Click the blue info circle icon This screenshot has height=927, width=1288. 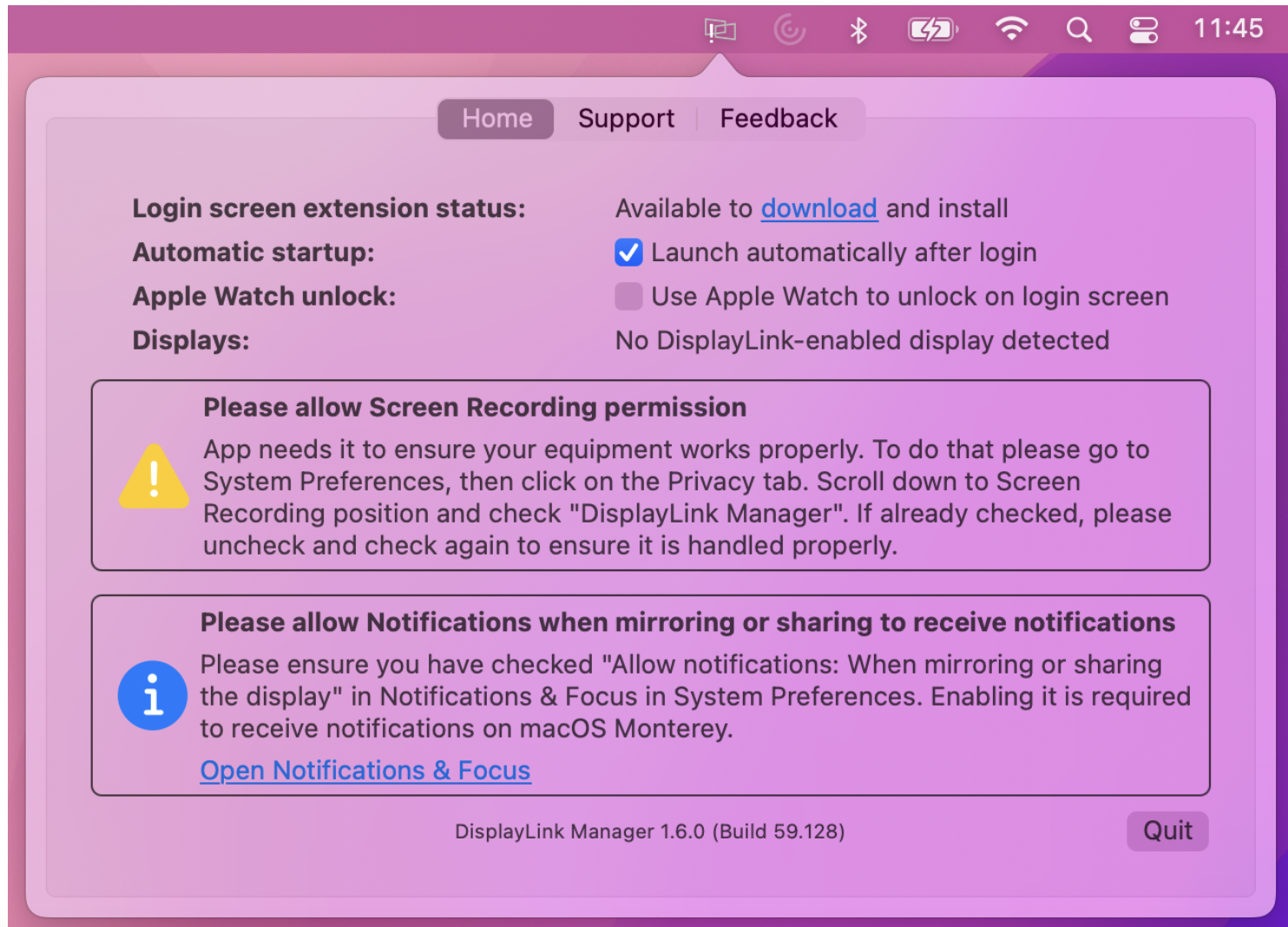pyautogui.click(x=153, y=695)
